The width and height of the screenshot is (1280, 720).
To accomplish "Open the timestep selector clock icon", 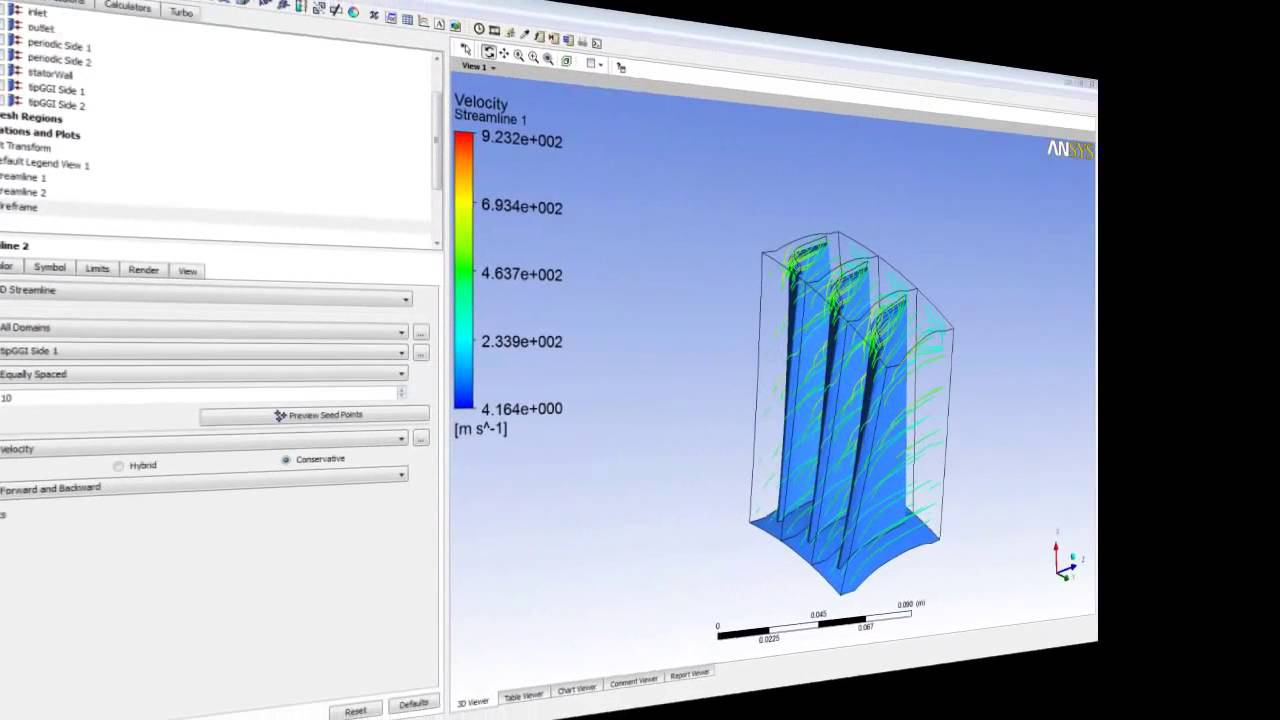I will tap(479, 29).
